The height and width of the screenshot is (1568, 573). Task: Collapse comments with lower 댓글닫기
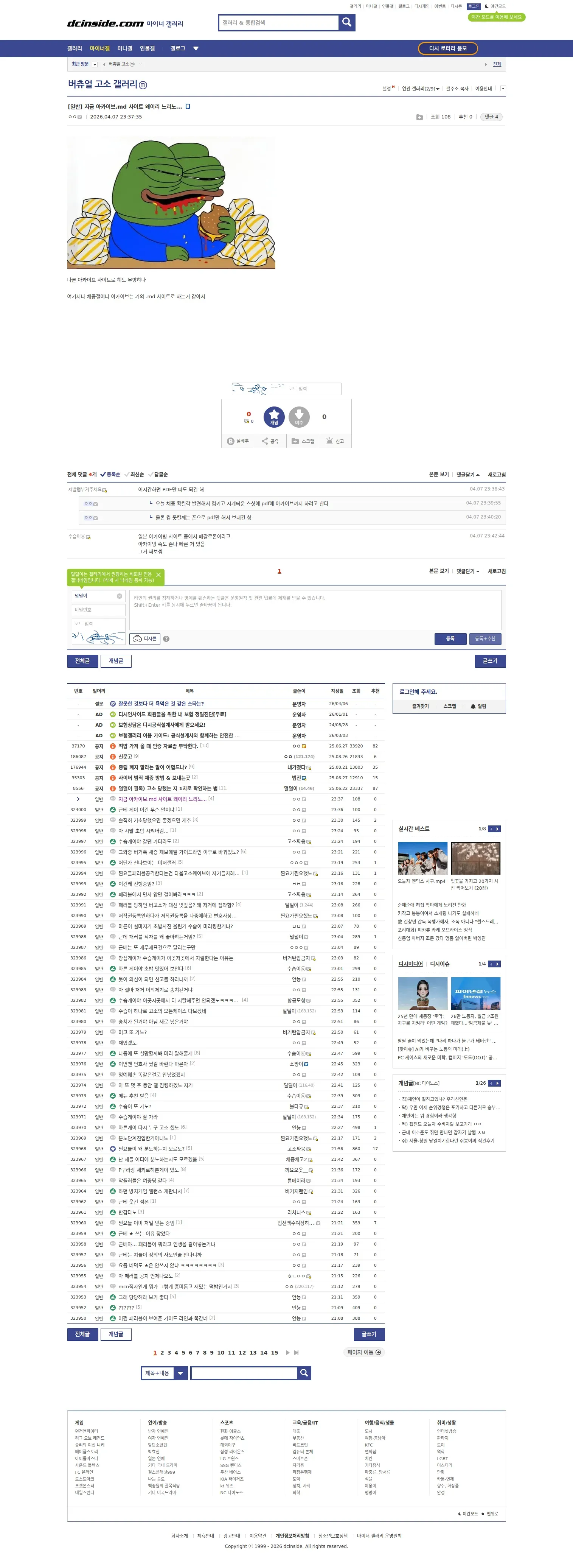468,571
